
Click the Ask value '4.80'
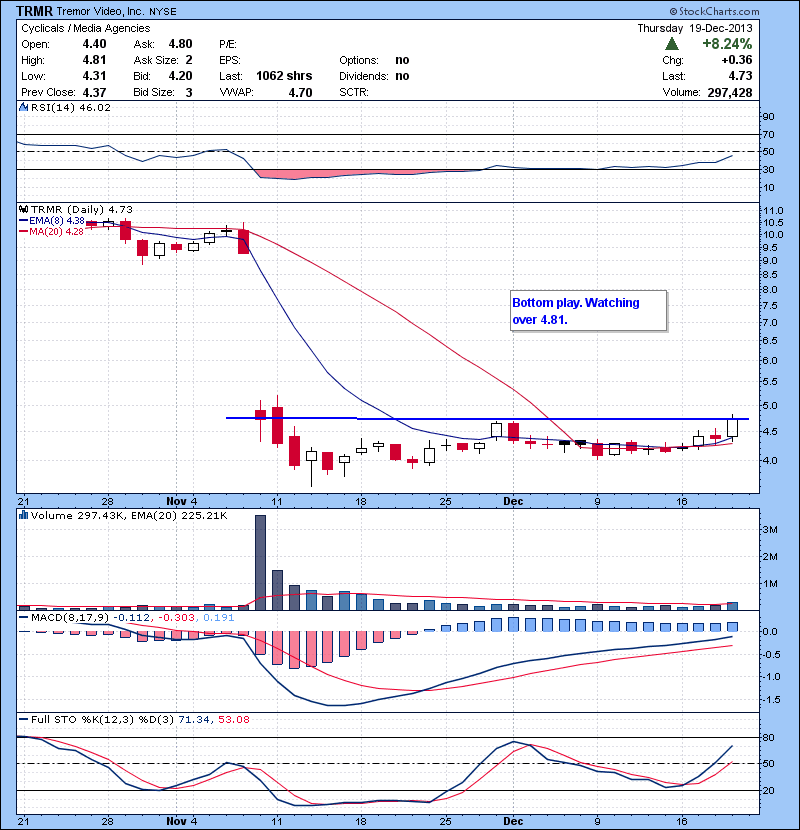(181, 44)
